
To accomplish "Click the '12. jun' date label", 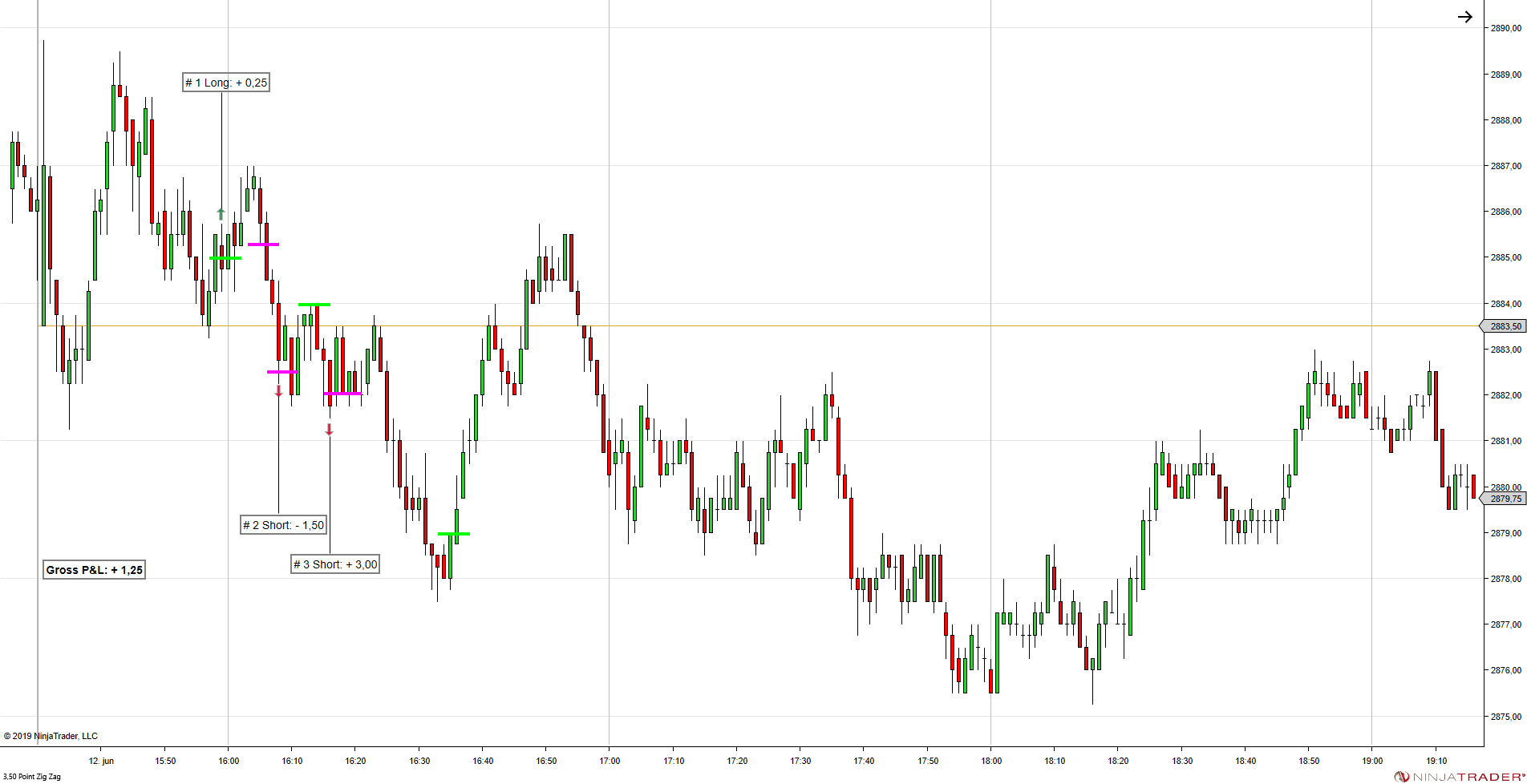I will pos(101,761).
